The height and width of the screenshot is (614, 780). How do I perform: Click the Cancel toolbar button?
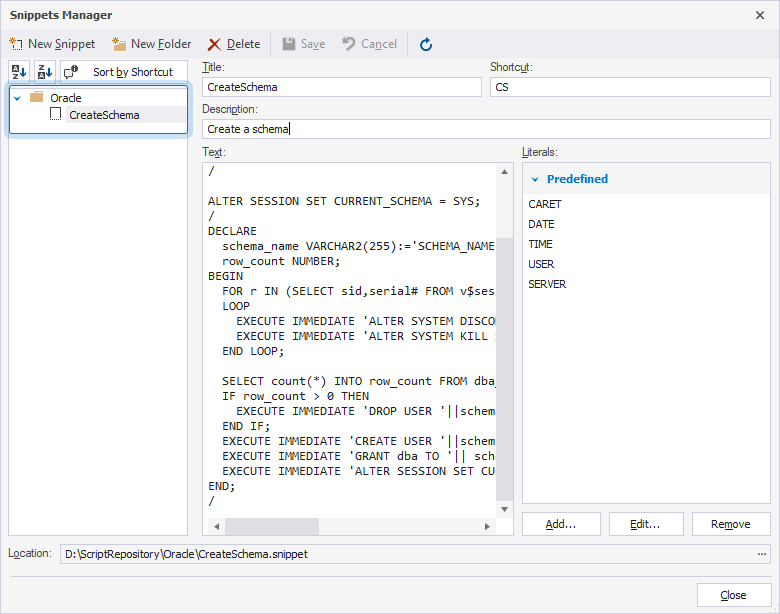(x=370, y=44)
